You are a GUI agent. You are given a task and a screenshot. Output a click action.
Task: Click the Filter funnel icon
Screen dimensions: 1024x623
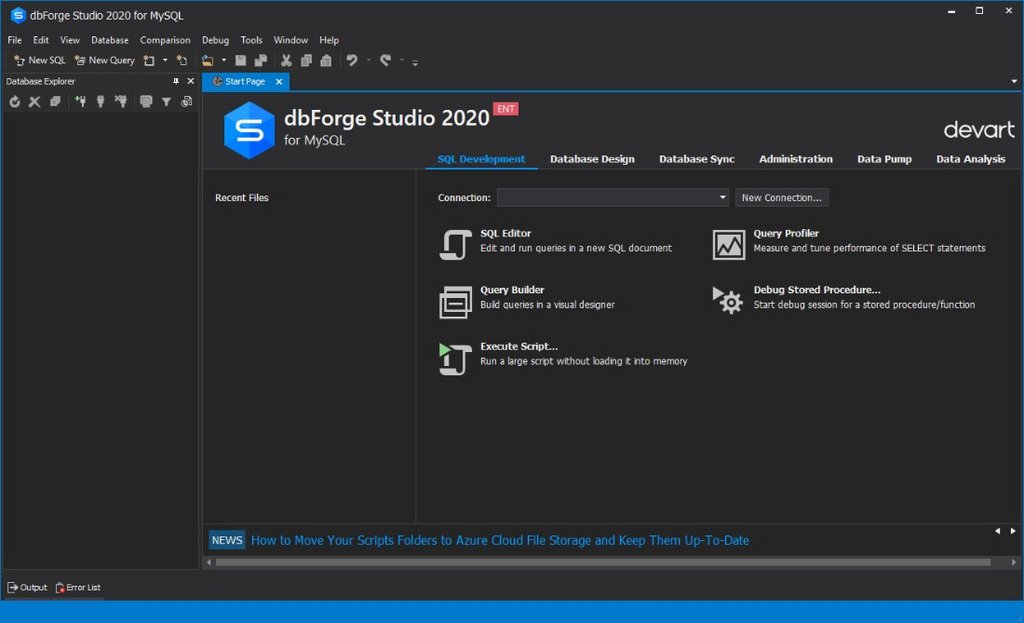(x=167, y=101)
